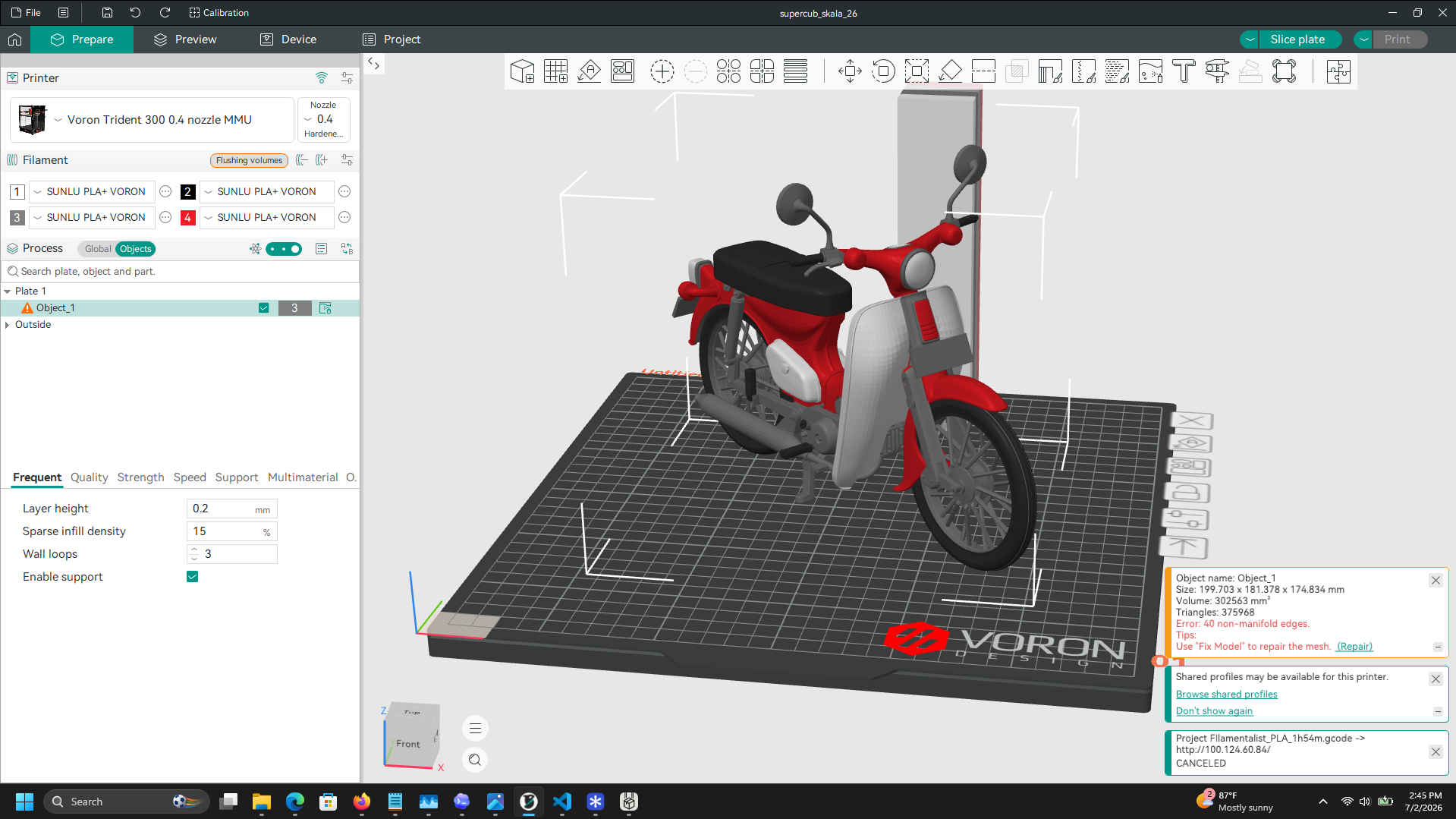Select the Rotate tool
Image resolution: width=1456 pixels, height=819 pixels.
coord(883,71)
